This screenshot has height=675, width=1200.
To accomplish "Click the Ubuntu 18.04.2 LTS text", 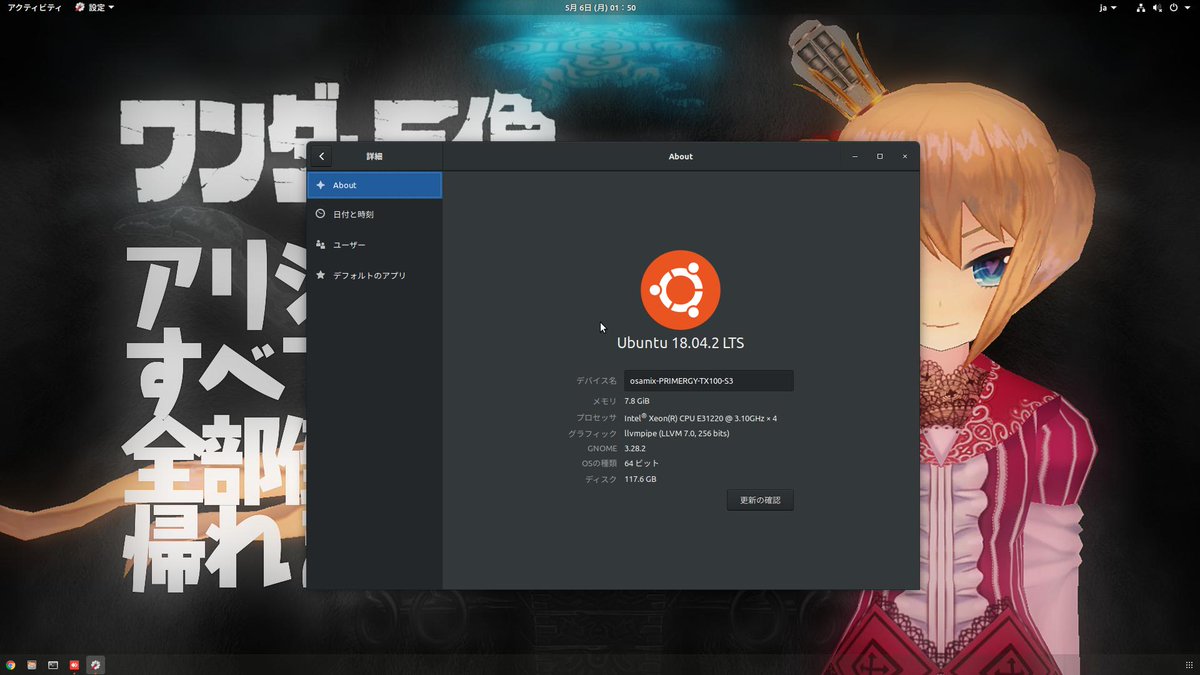I will click(x=680, y=343).
